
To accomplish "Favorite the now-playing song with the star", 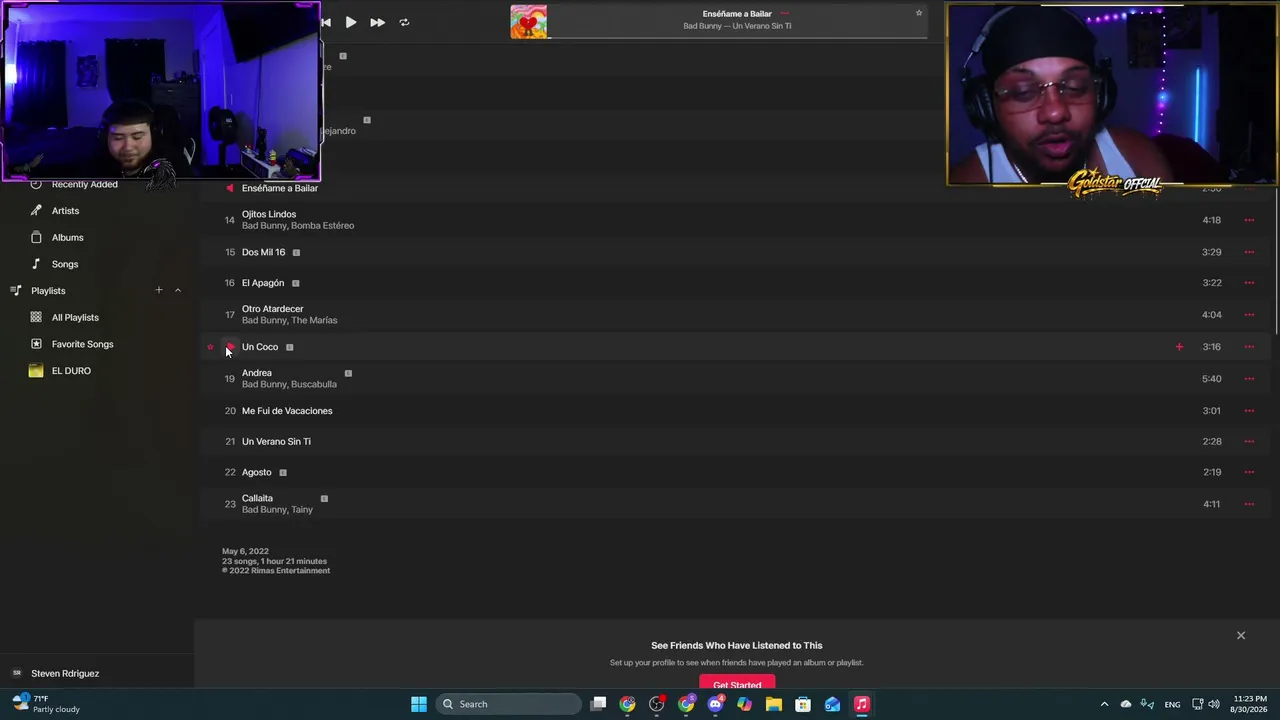I will pos(919,13).
